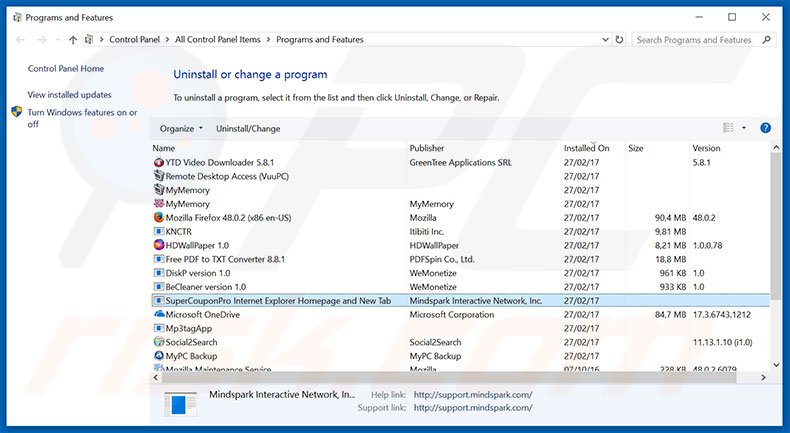Viewport: 790px width, 433px height.
Task: Click the Microsoft OneDrive cloud icon
Action: click(x=159, y=314)
